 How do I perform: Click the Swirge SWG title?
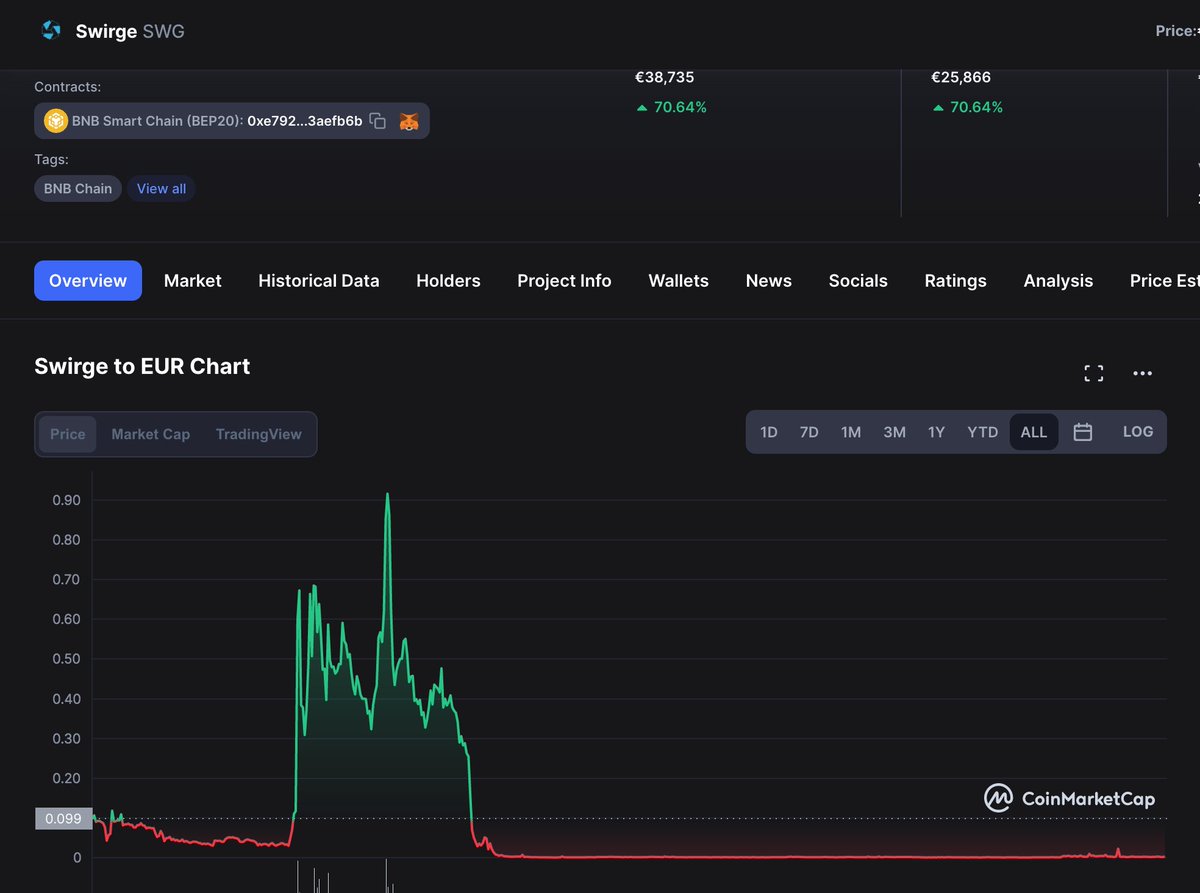tap(130, 31)
